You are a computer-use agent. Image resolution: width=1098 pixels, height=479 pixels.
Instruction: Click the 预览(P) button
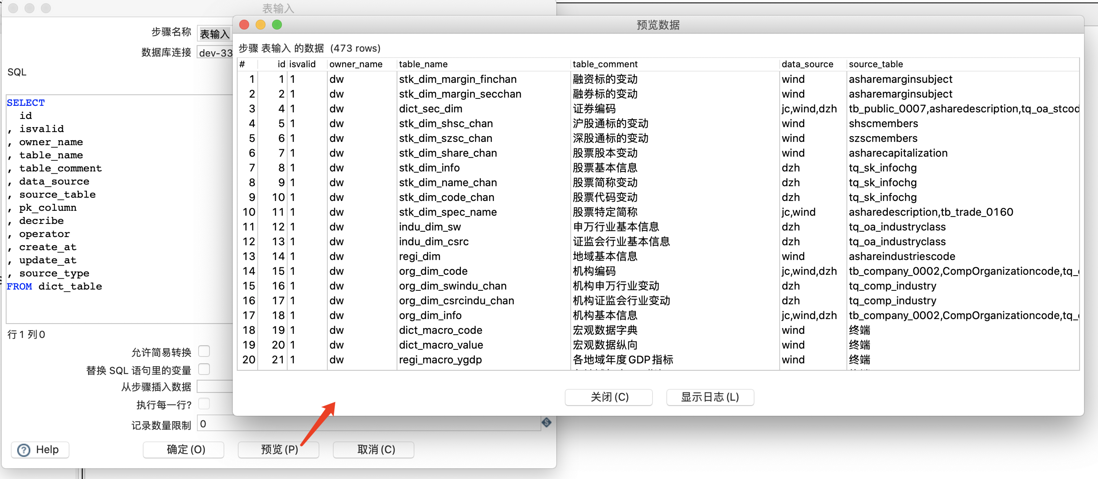tap(279, 450)
